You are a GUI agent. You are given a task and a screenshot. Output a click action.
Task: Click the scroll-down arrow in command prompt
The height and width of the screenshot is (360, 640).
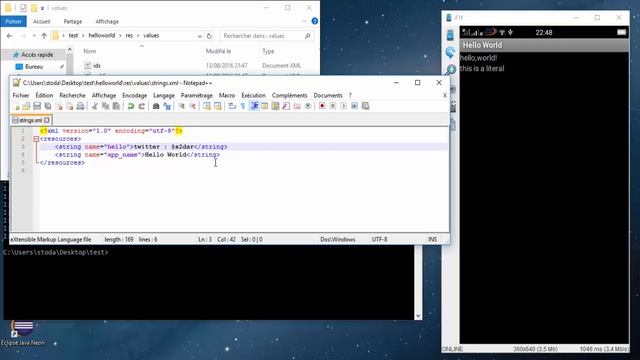tap(418, 316)
